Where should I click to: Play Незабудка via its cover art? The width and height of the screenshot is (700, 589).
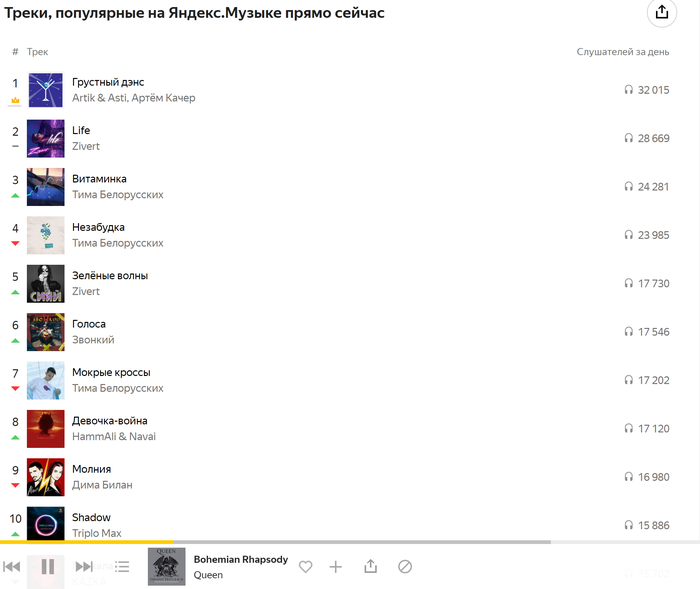tap(46, 235)
